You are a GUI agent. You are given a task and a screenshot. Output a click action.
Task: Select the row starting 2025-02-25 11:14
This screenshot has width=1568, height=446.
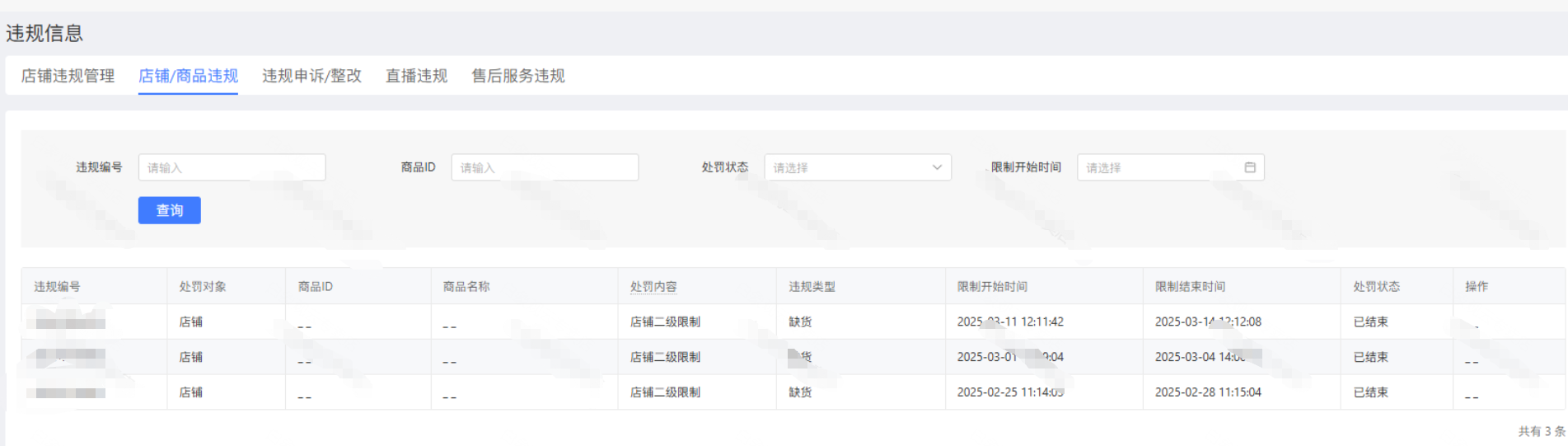1009,392
